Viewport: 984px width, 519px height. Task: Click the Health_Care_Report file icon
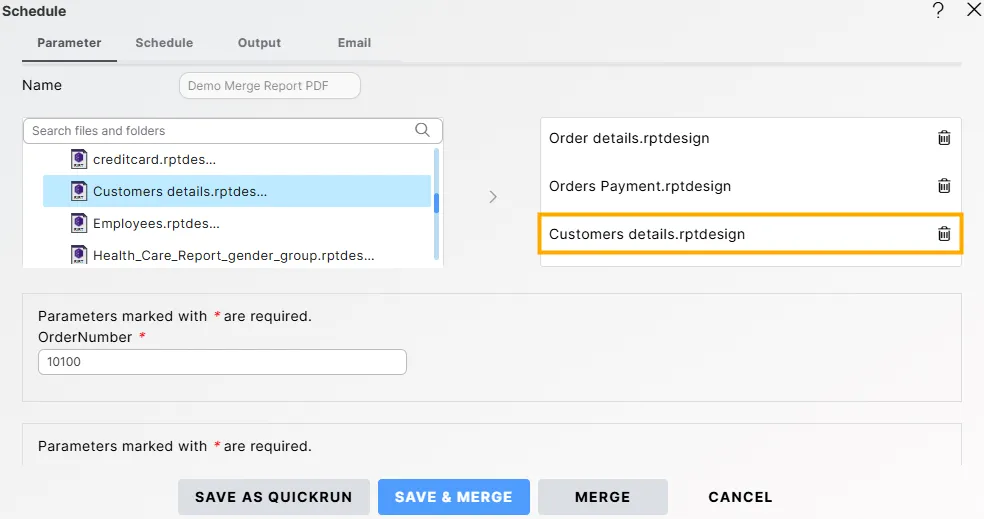[79, 255]
